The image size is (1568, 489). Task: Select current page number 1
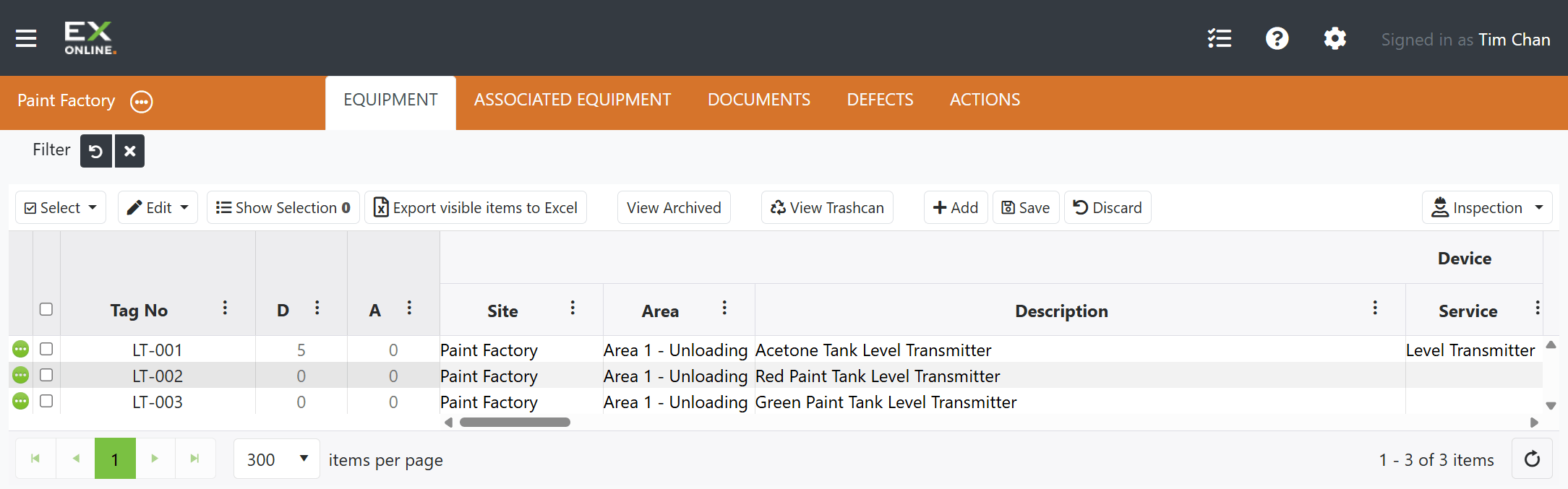(x=115, y=459)
